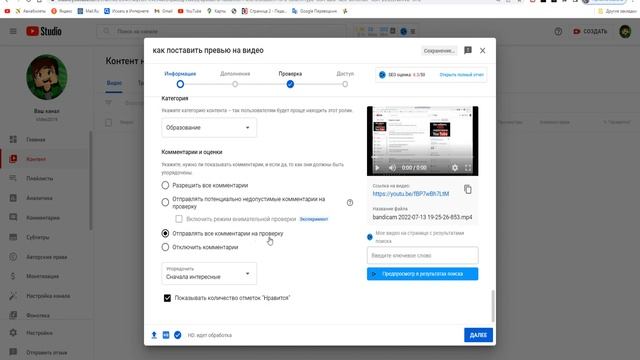640x360 pixels.
Task: Click the channel profile picture in sidebar
Action: point(47,77)
